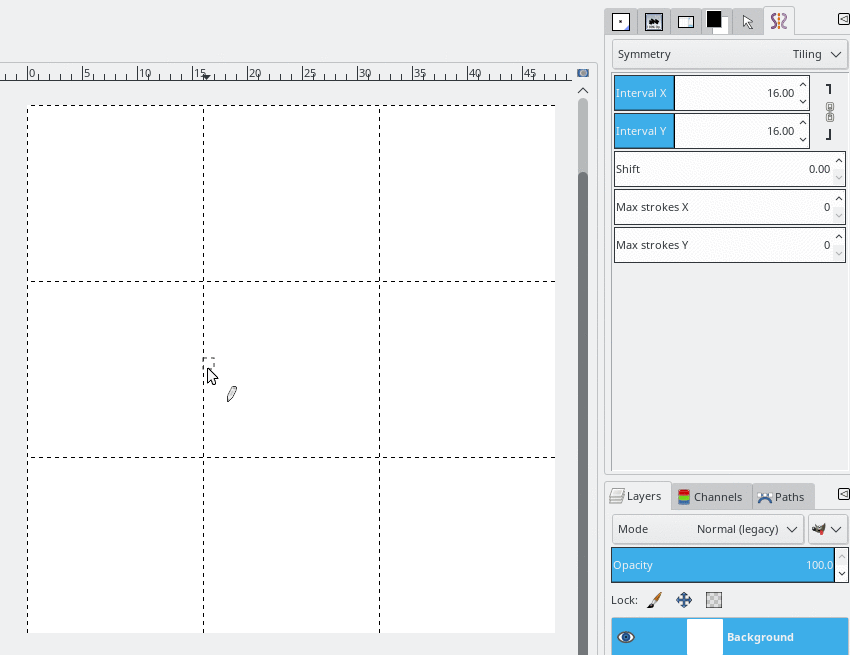Toggle the lock alpha channel checkerboard icon
The height and width of the screenshot is (655, 850).
[x=714, y=600]
